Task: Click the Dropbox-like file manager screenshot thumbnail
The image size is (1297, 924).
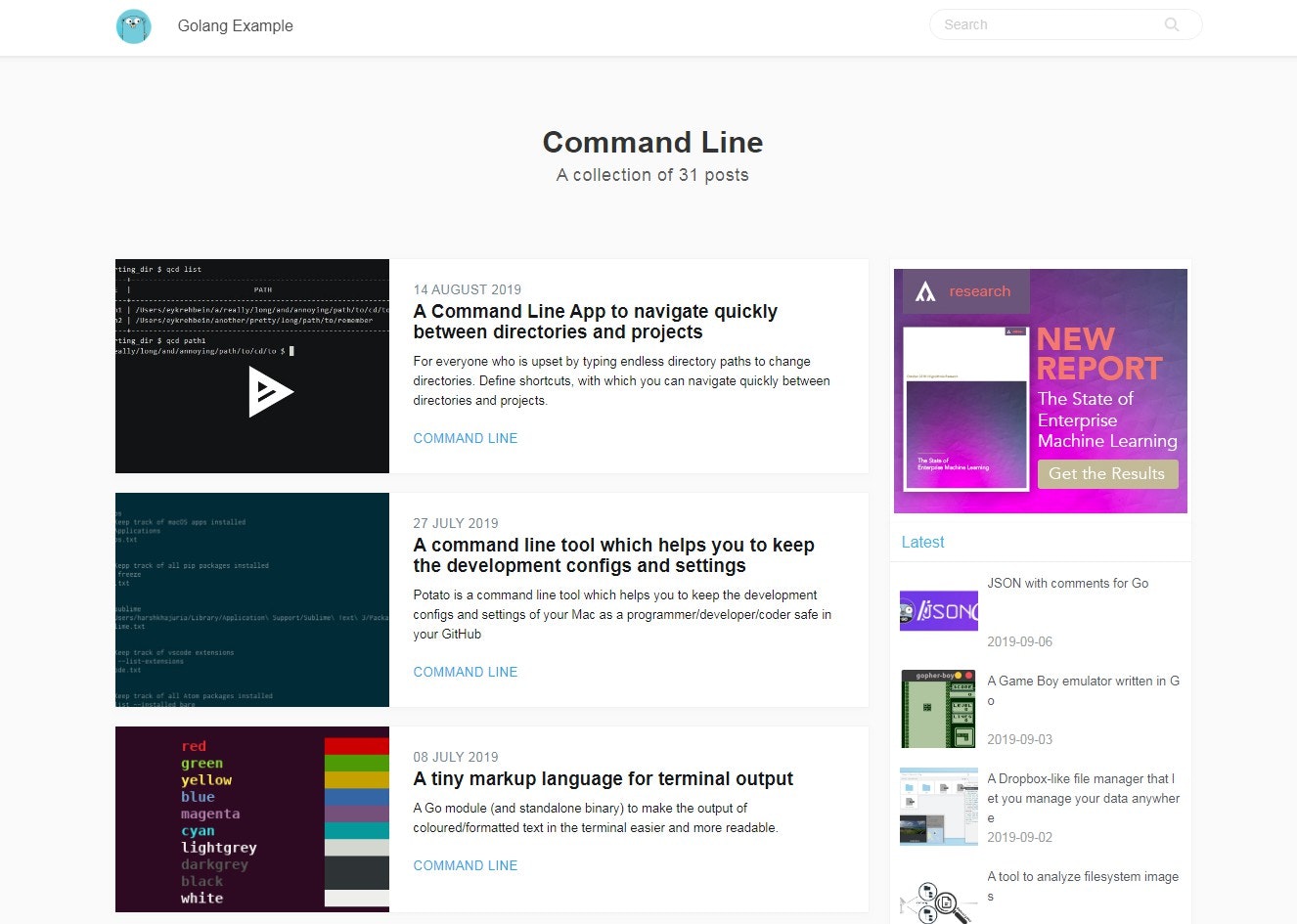Action: tap(938, 806)
